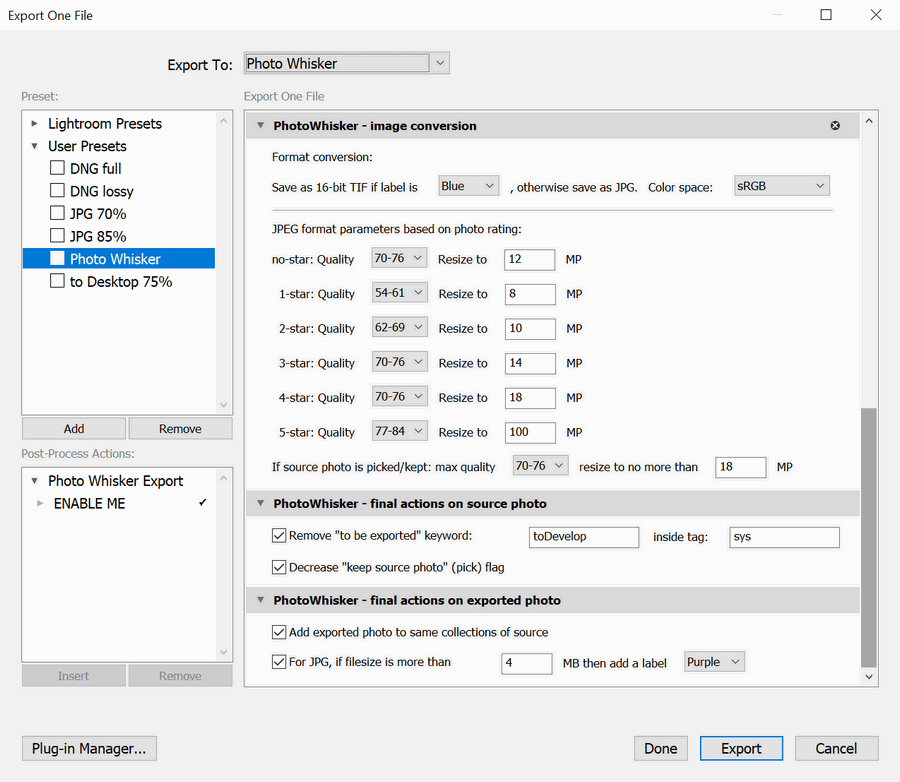Click the toDevelop keyword field
This screenshot has height=782, width=900.
tap(584, 537)
